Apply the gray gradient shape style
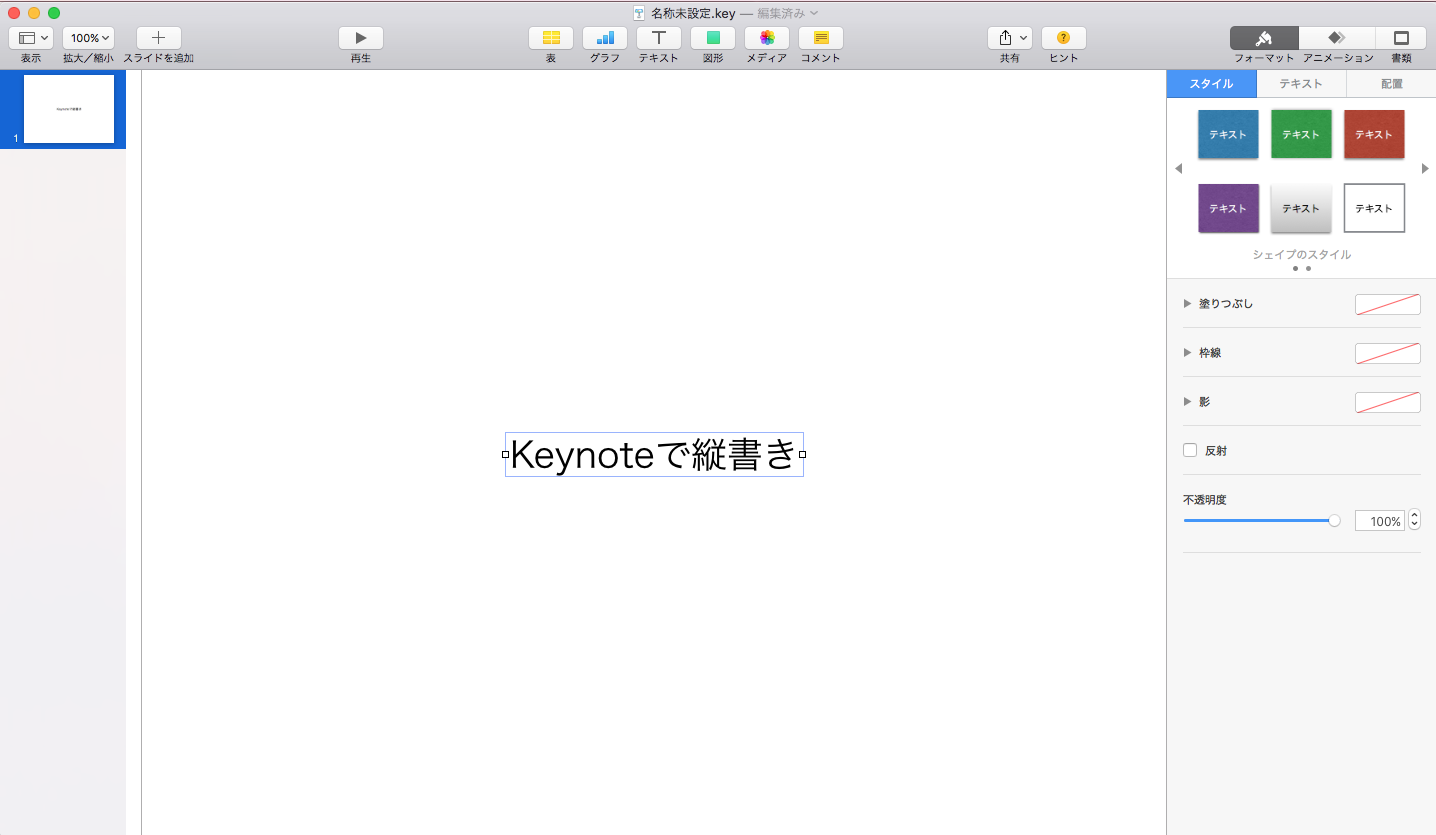Screen dimensions: 1436x835 [x=1301, y=208]
